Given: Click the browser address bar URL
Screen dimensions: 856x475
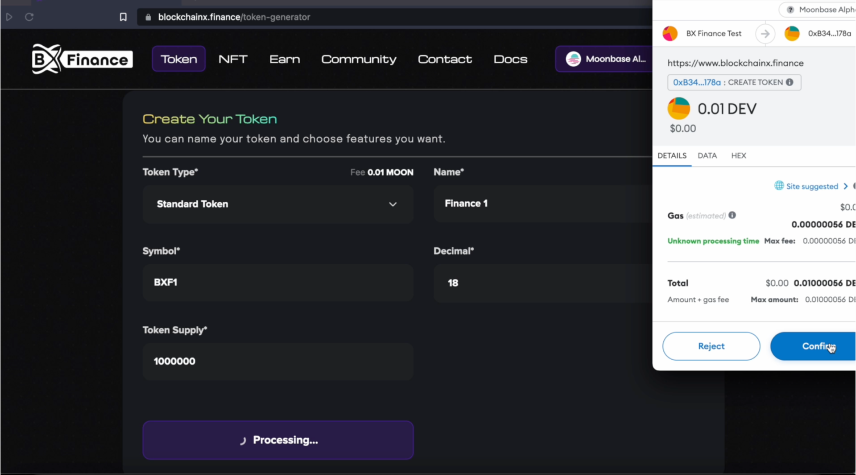Looking at the screenshot, I should point(234,17).
